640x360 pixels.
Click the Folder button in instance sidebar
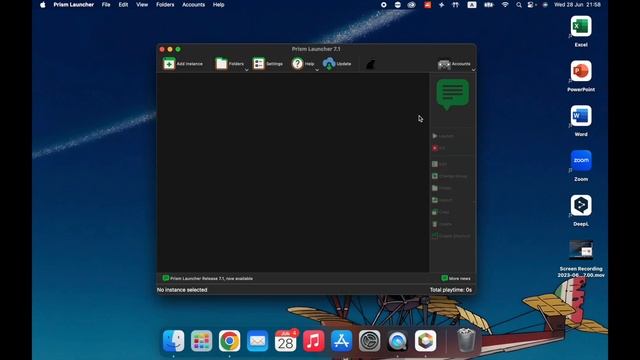coord(442,188)
